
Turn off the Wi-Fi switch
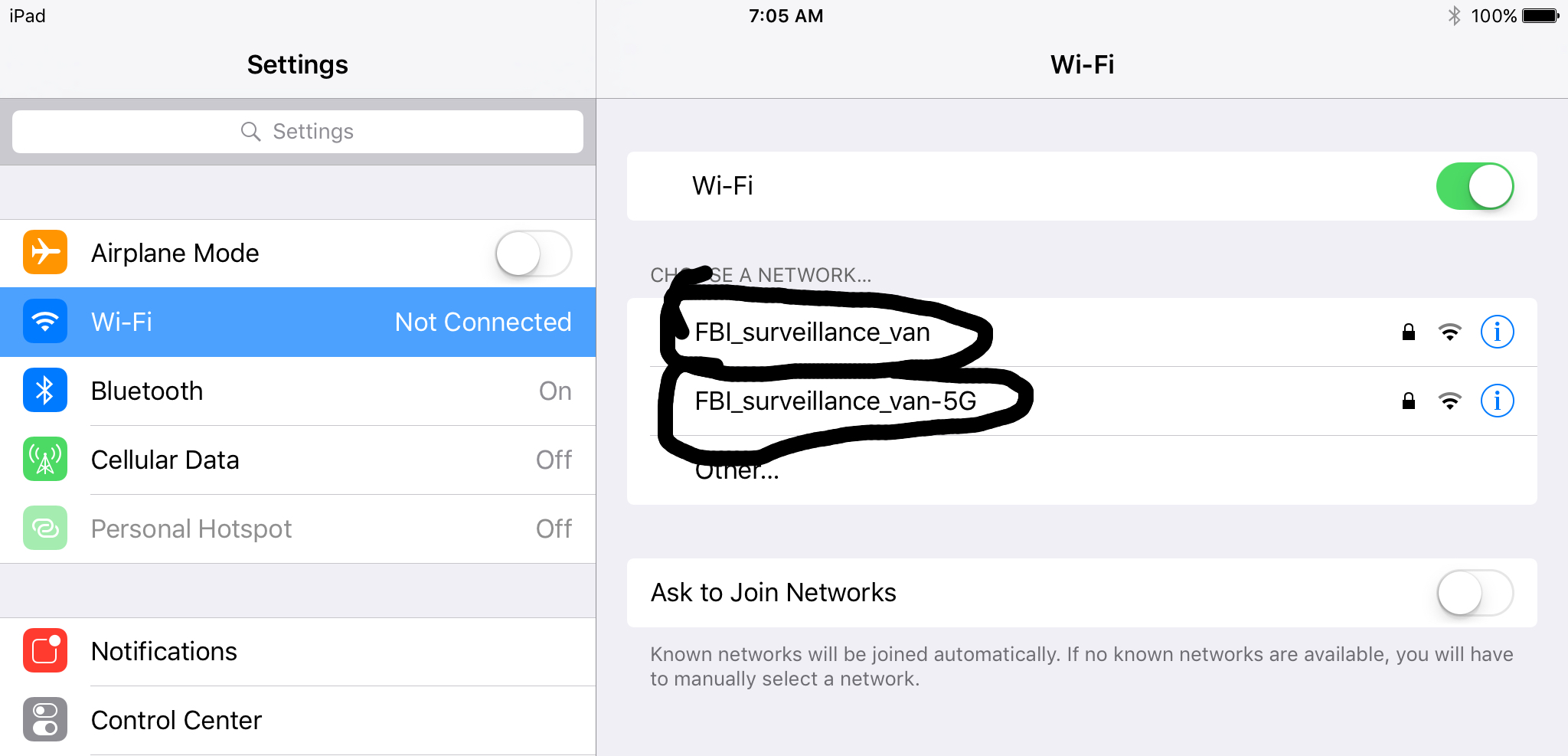(1475, 186)
